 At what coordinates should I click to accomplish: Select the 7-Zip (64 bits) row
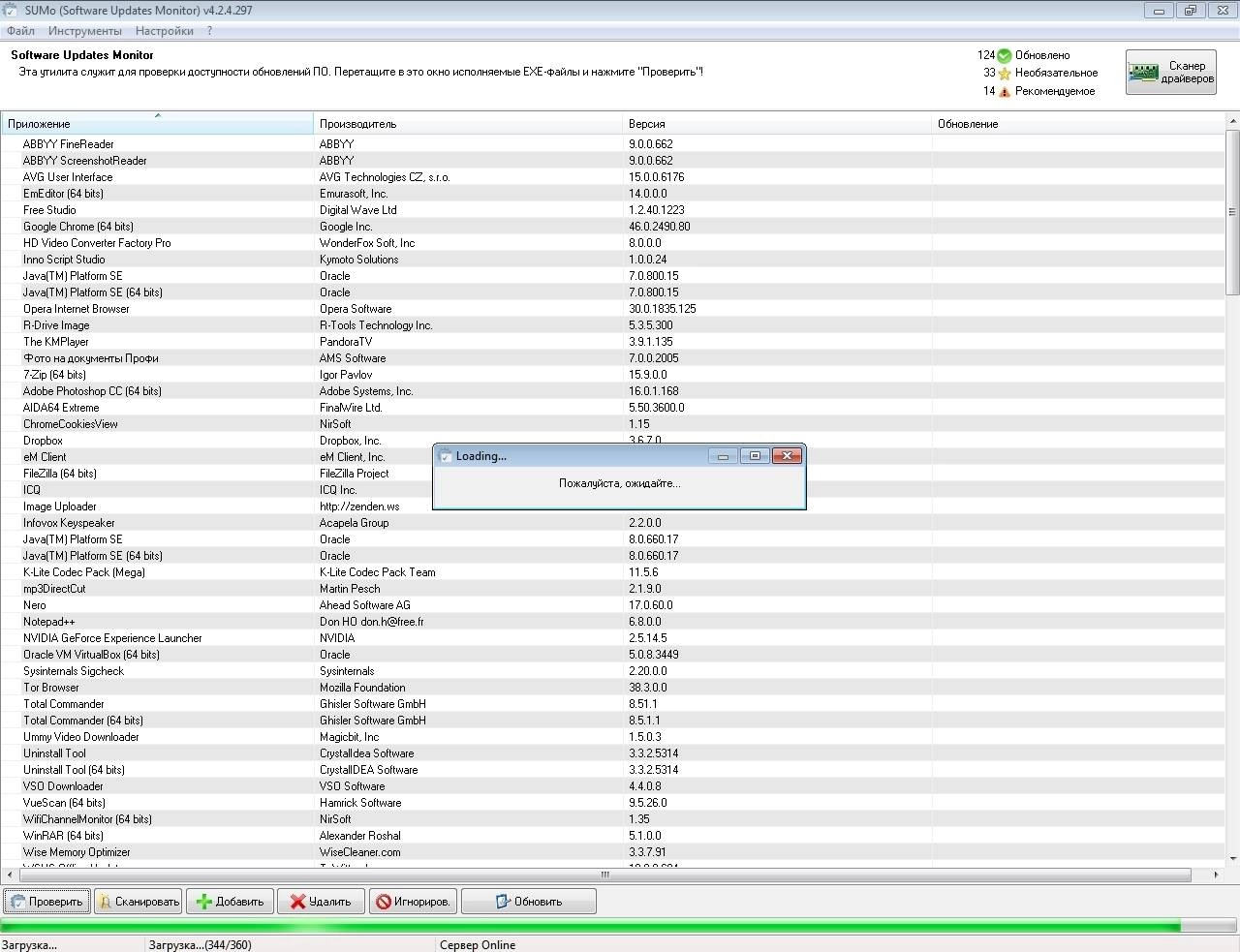(612, 375)
